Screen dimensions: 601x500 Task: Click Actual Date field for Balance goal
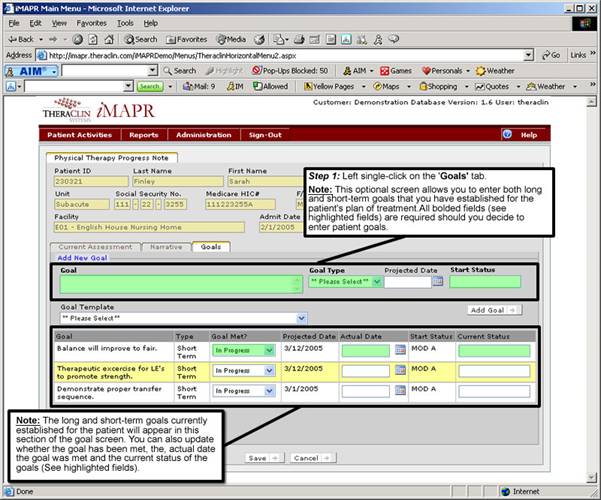click(x=365, y=350)
